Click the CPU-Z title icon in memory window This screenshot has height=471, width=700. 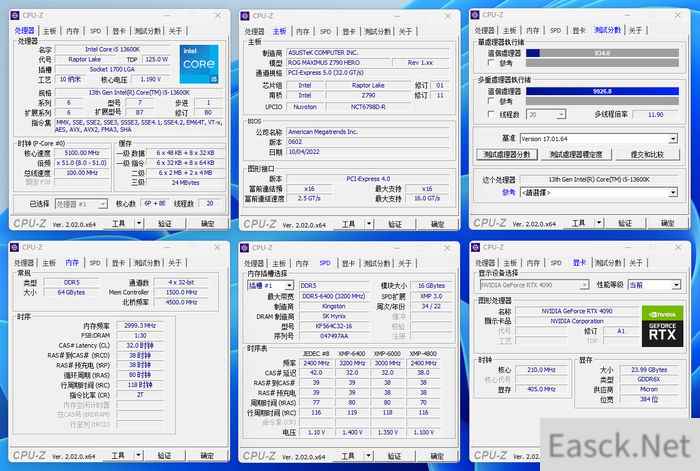coord(14,247)
